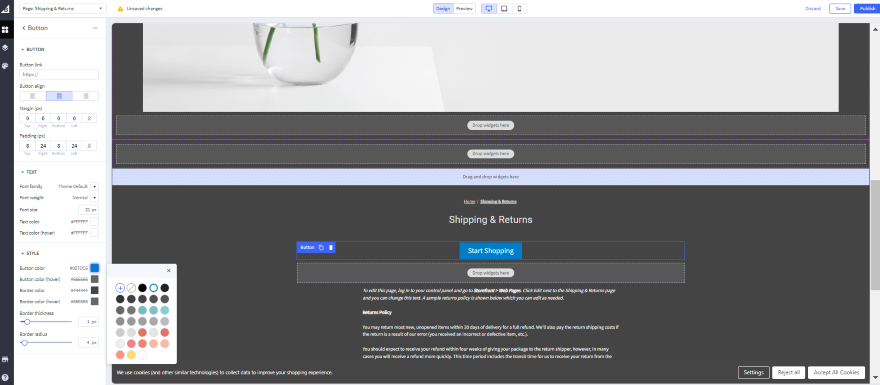
Task: Open the Text color swatch
Action: [x=94, y=222]
